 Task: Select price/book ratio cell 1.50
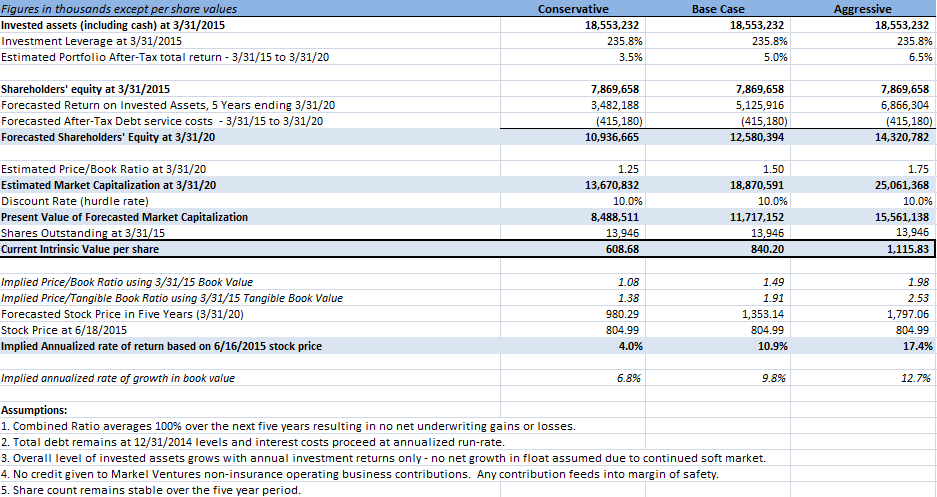774,169
